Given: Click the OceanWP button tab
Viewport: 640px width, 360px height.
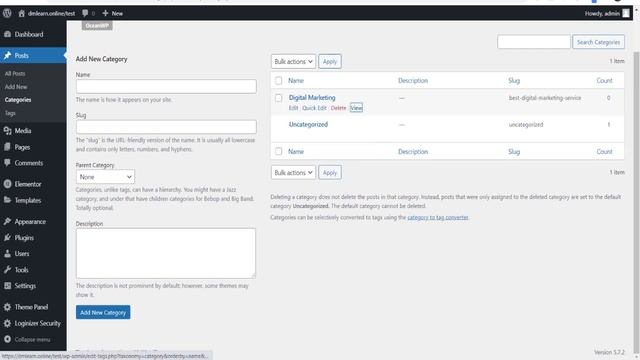Looking at the screenshot, I should click(97, 25).
